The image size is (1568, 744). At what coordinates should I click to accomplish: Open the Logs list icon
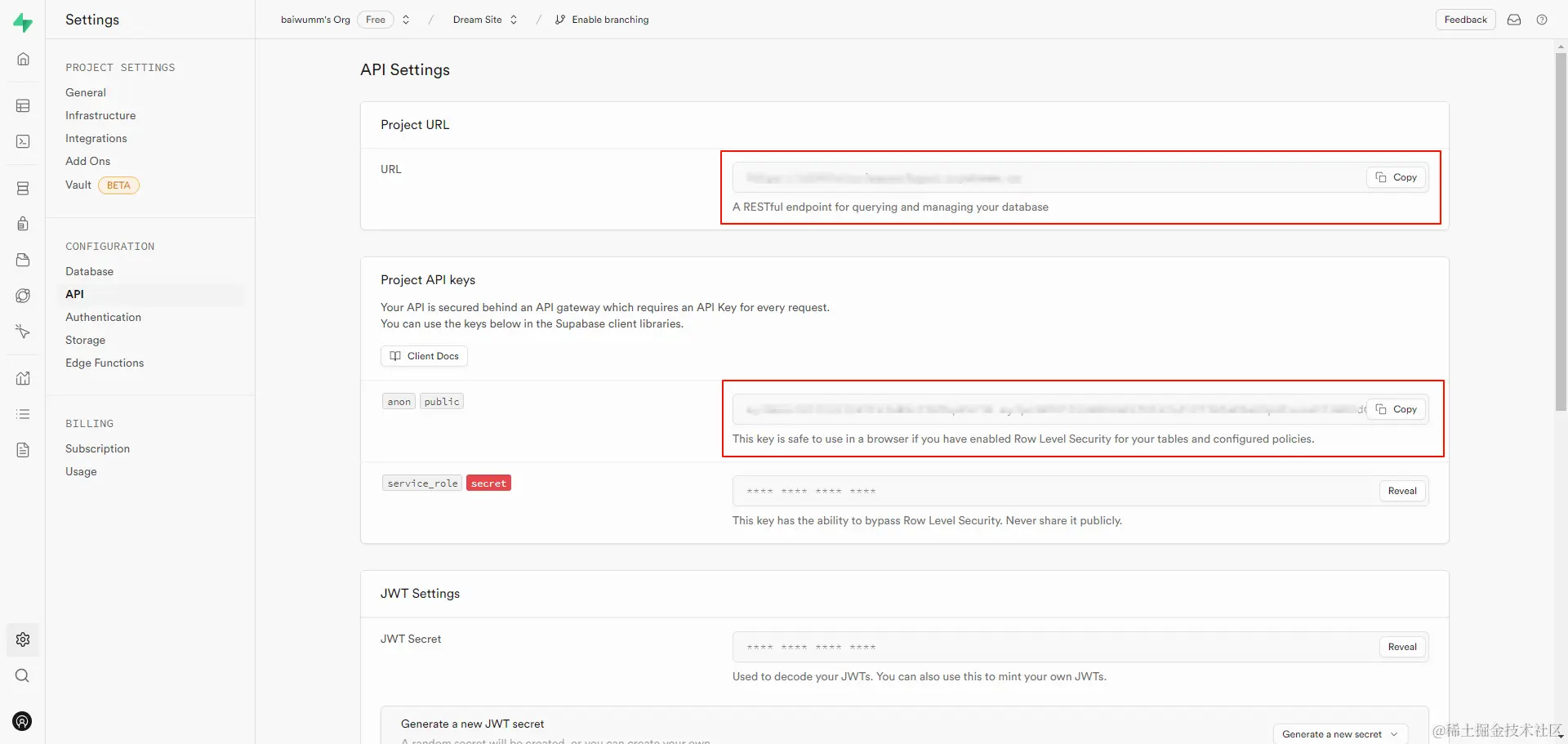[23, 414]
